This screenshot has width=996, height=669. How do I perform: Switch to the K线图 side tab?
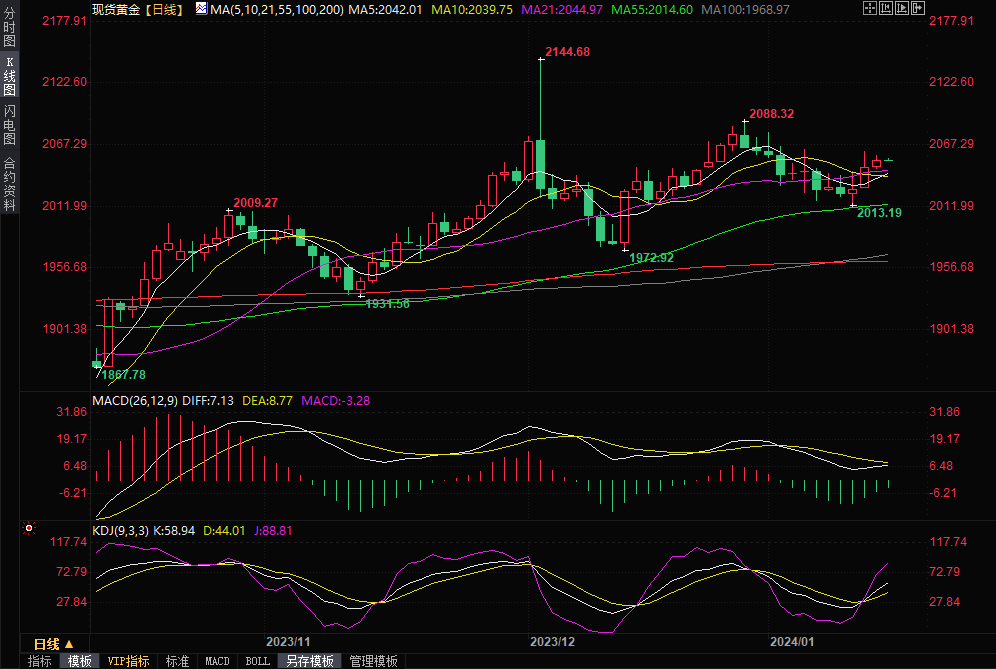pyautogui.click(x=9, y=76)
